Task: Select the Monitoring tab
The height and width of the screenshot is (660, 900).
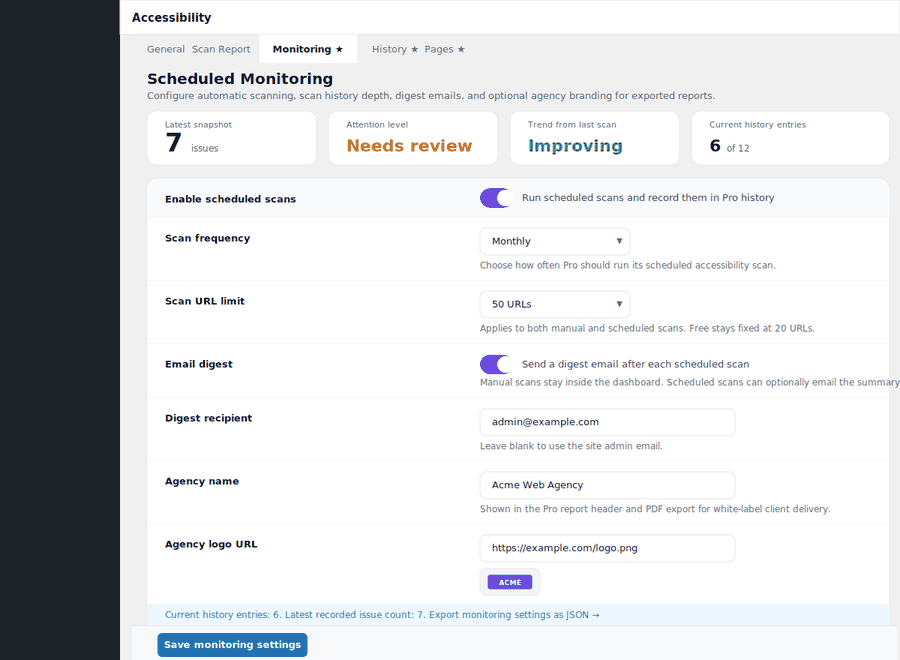Action: (308, 49)
